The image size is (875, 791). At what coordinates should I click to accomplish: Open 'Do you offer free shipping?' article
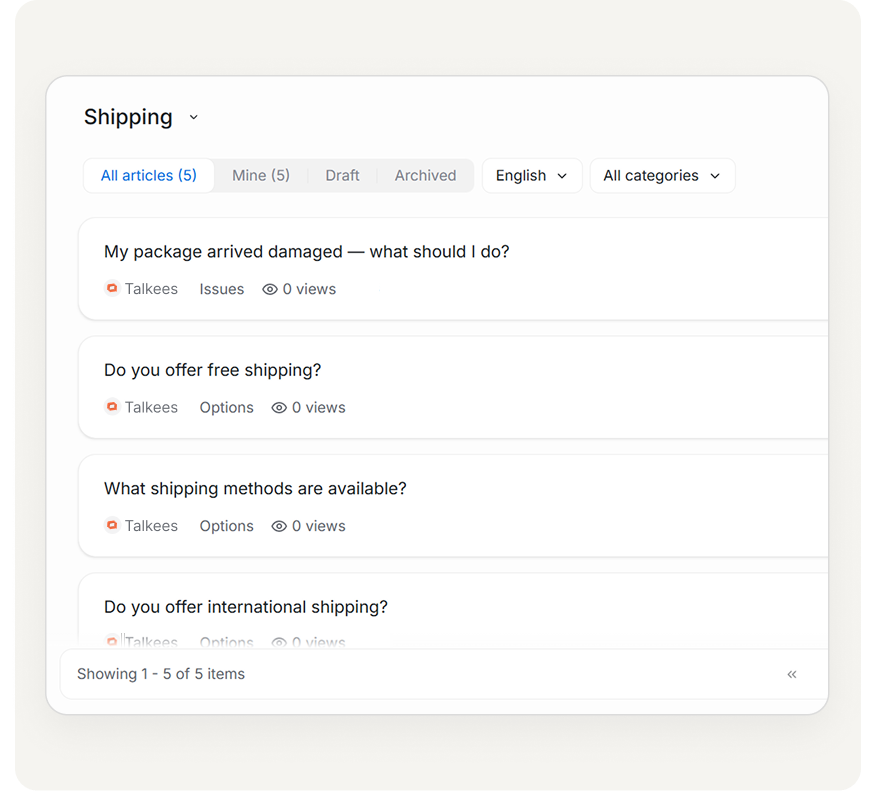click(x=213, y=370)
